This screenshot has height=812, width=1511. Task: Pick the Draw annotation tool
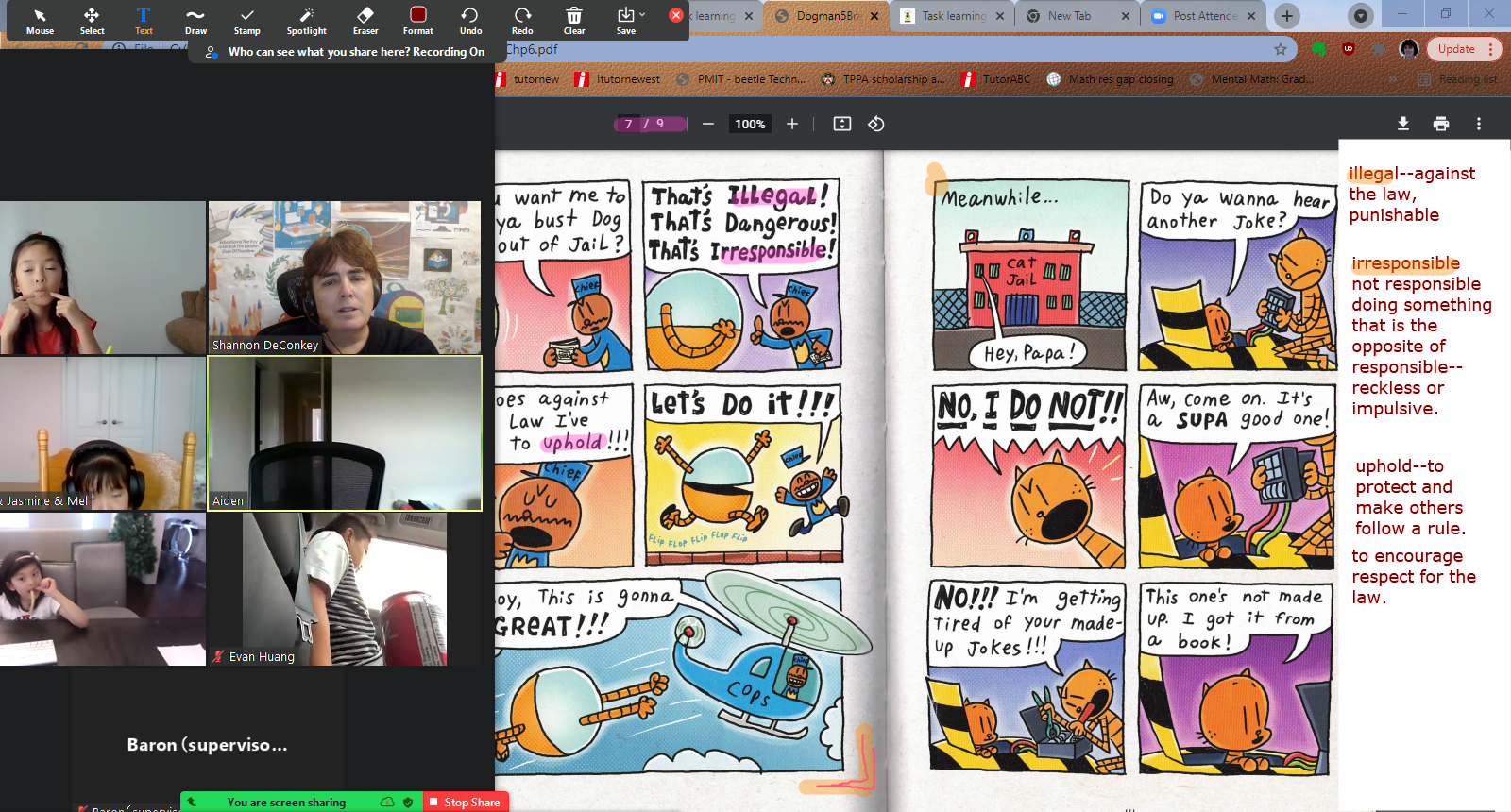pos(195,20)
